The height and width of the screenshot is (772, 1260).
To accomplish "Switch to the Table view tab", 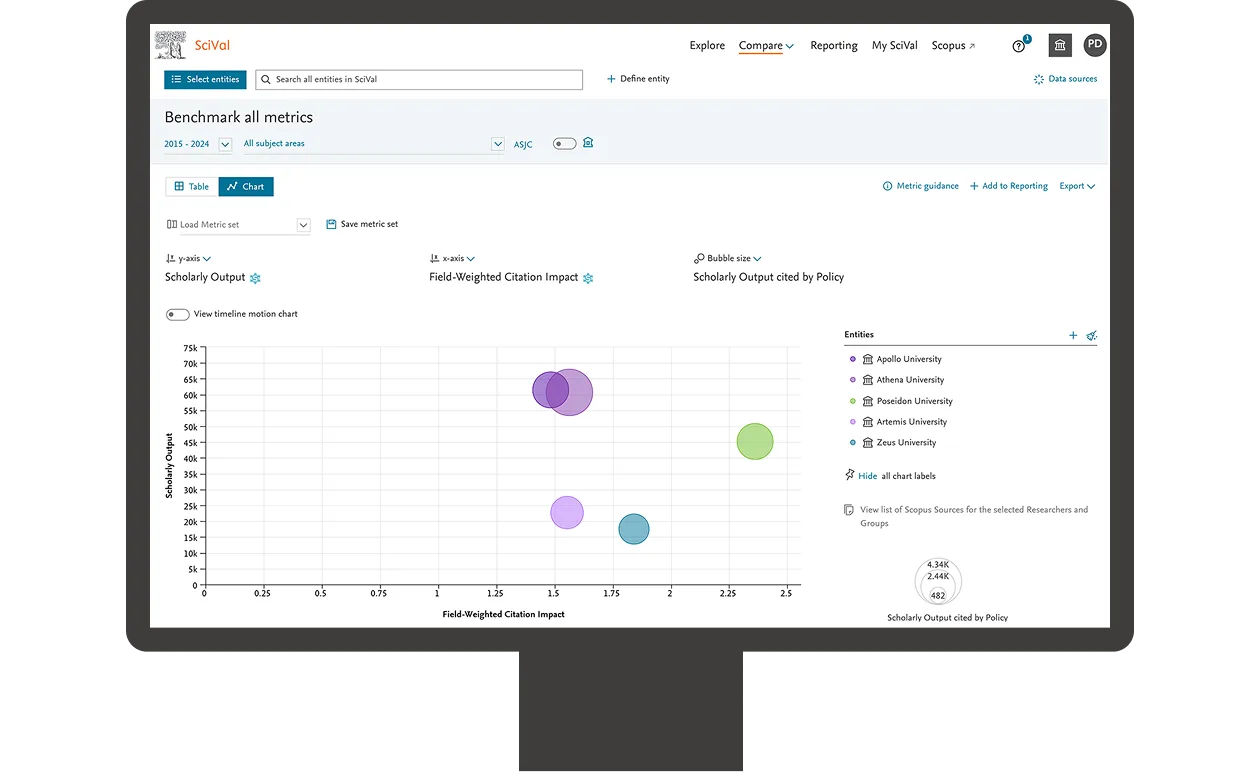I will coord(191,186).
